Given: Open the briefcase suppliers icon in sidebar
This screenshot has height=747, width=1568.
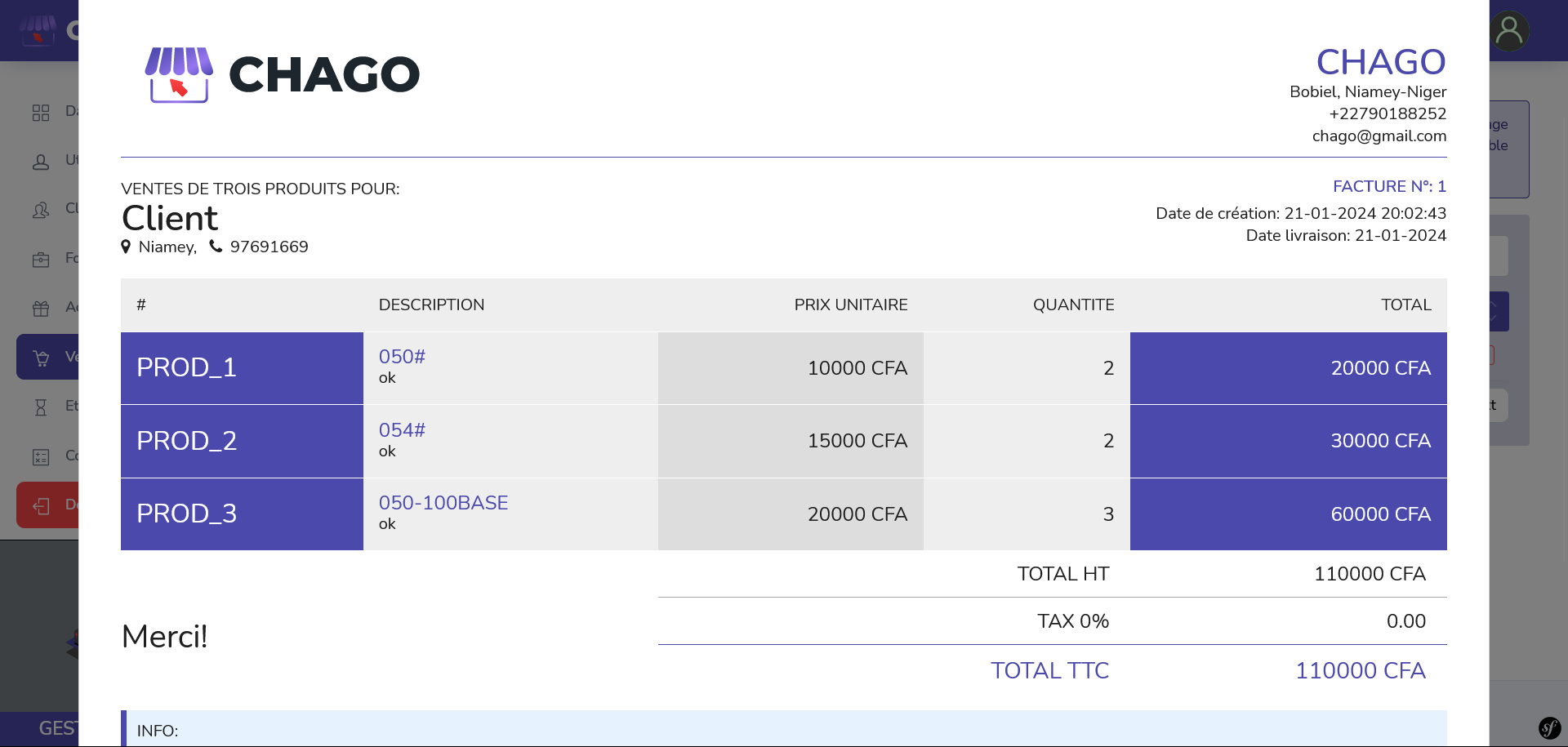Looking at the screenshot, I should [x=41, y=260].
